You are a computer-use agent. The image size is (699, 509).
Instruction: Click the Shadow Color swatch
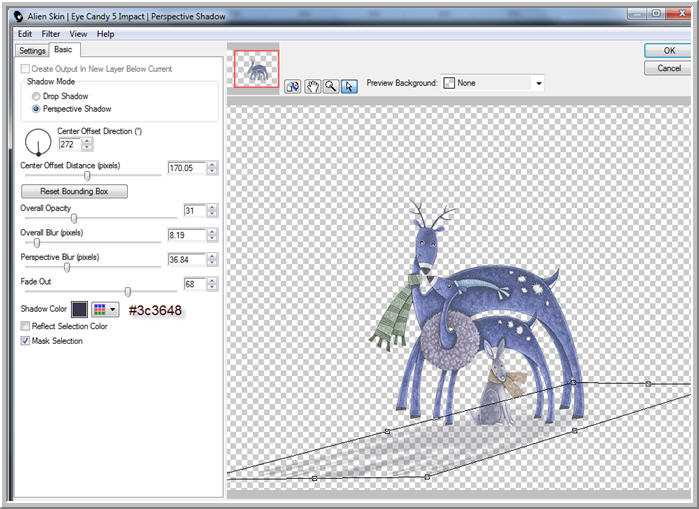point(79,309)
